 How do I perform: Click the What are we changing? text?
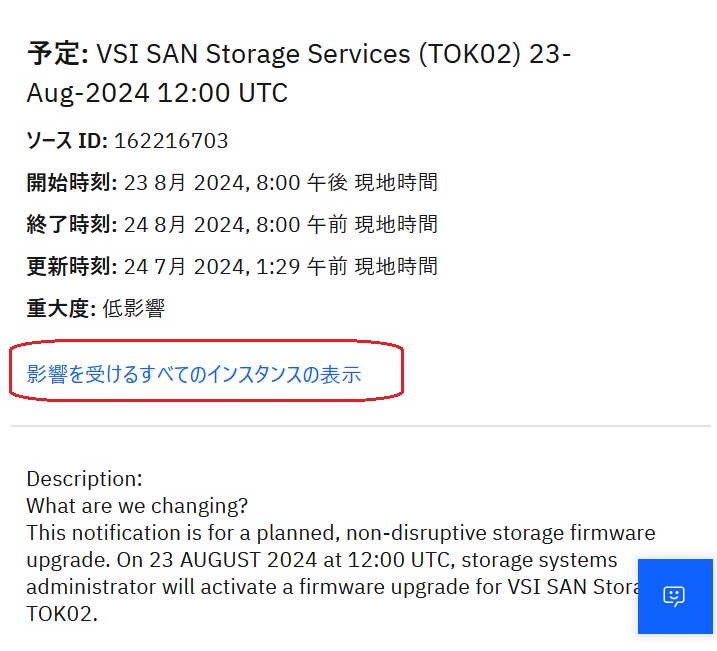coord(137,506)
